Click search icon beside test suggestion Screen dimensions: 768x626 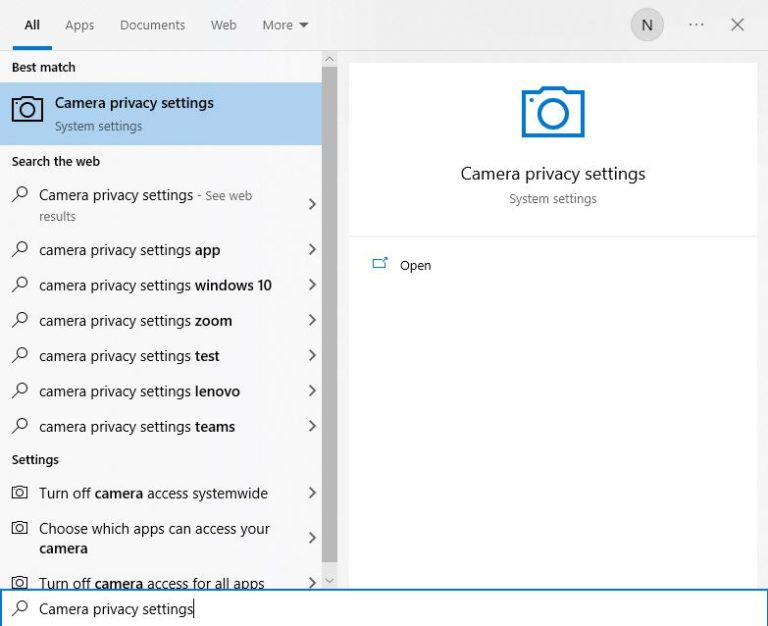tap(20, 355)
